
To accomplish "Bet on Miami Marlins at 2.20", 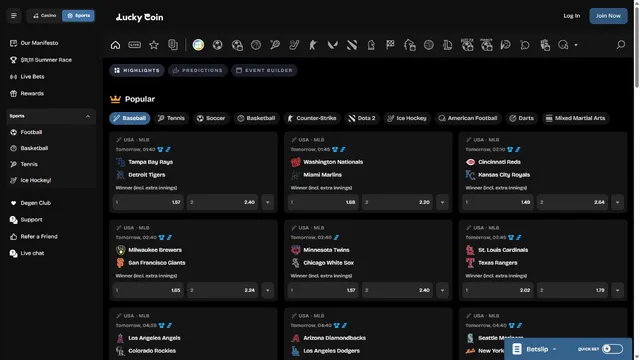I will pos(397,202).
